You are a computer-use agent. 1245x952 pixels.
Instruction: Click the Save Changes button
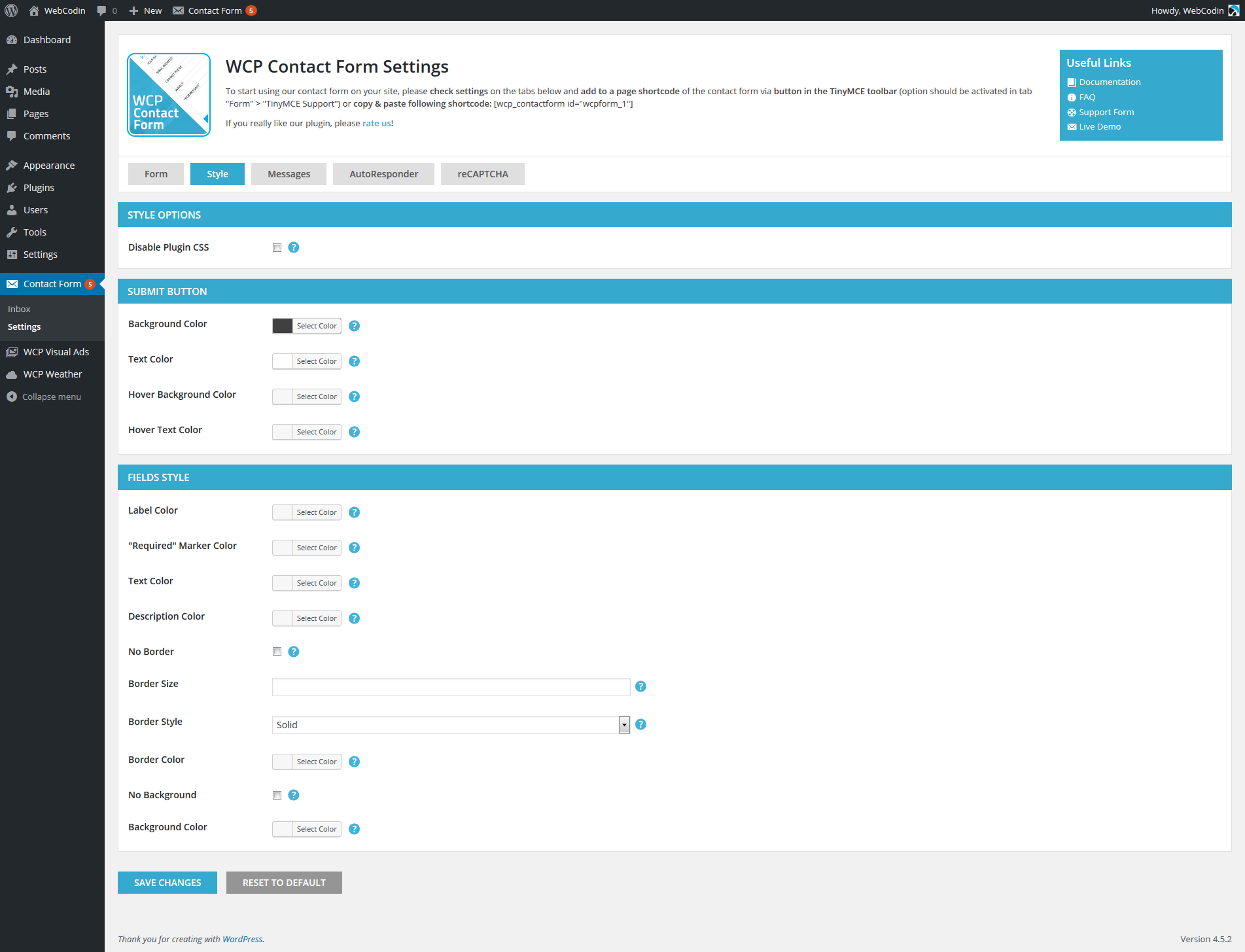click(167, 883)
